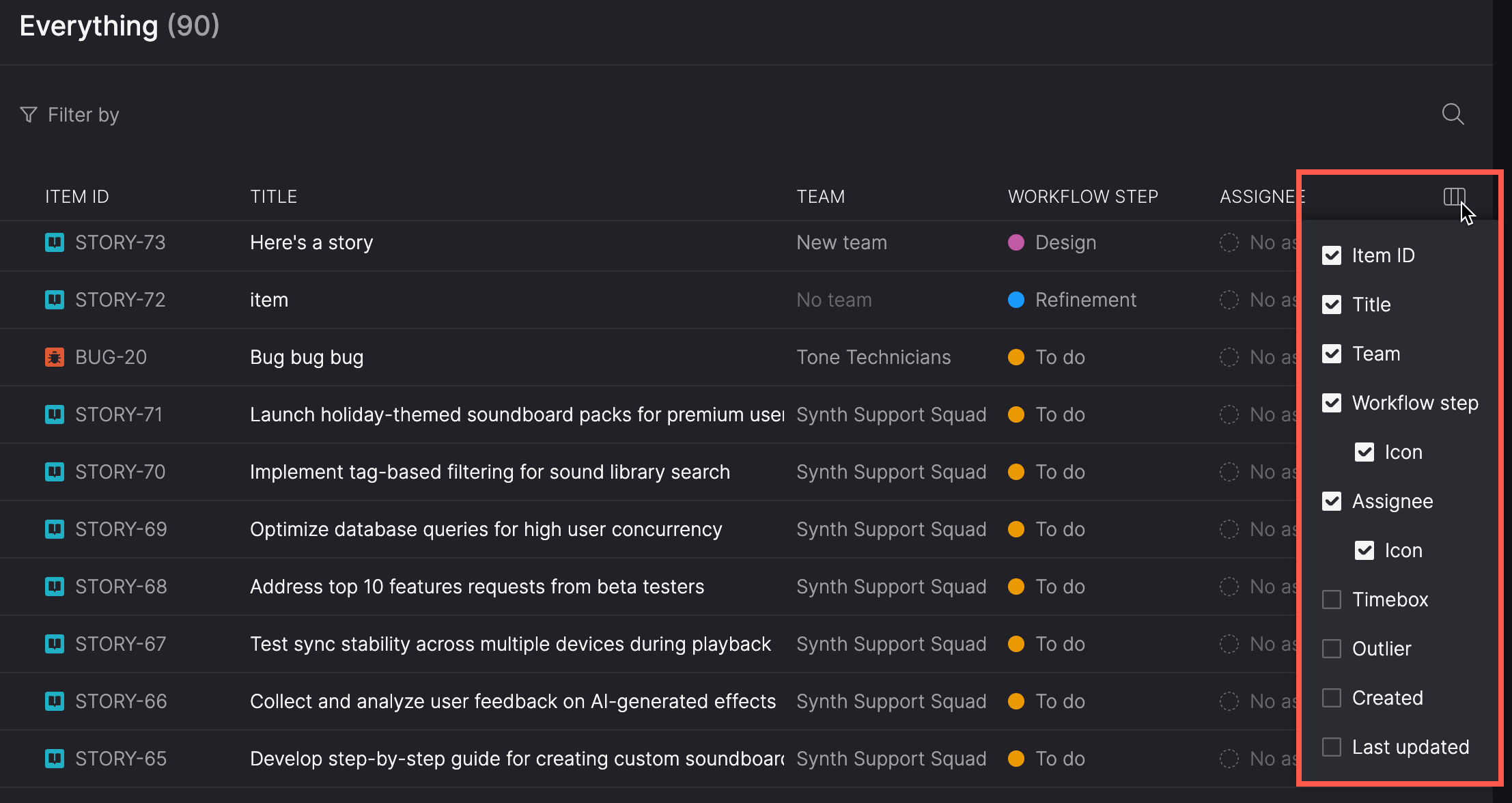
Task: Click the STORY-73 story type icon
Action: [x=55, y=242]
